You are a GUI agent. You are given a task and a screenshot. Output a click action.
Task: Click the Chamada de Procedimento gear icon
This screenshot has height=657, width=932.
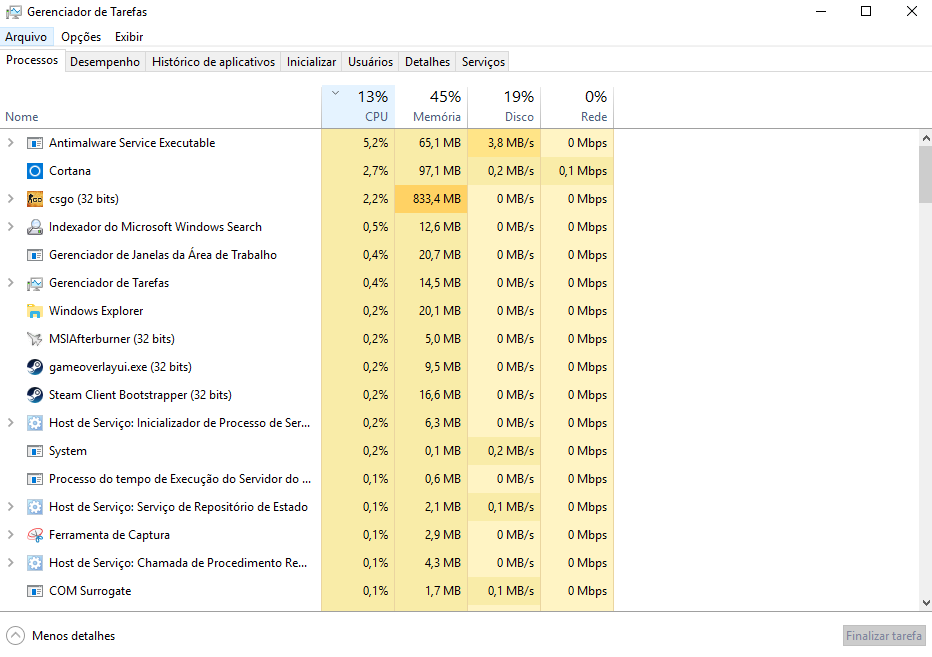35,563
